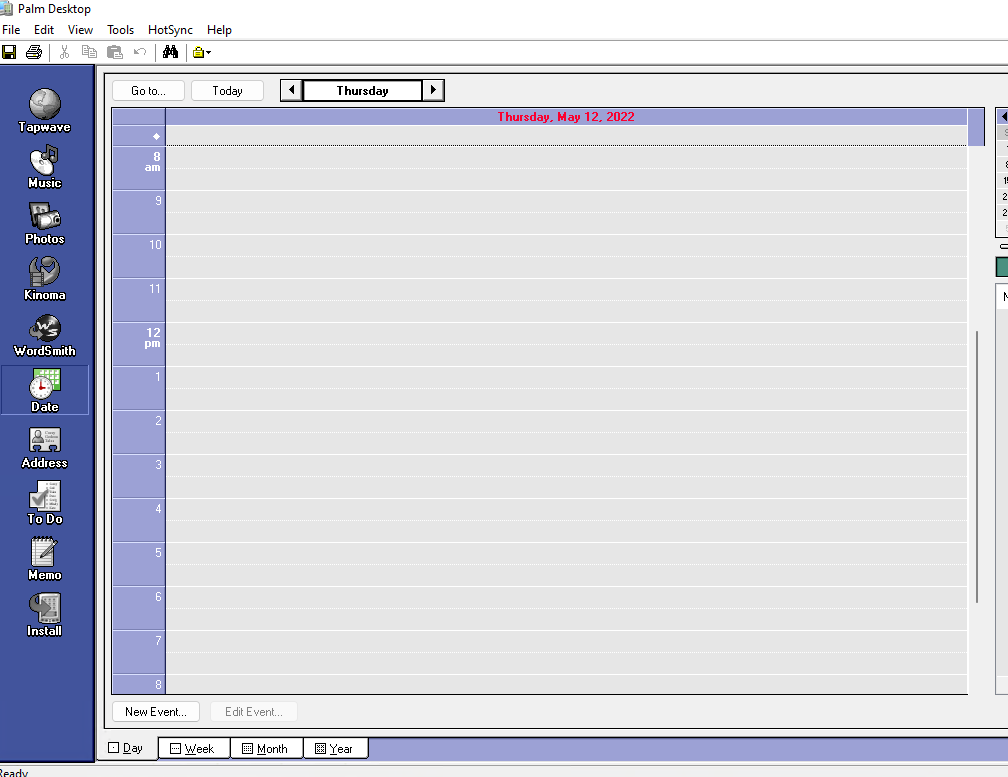The width and height of the screenshot is (1008, 777).
Task: Print using the printer toolbar icon
Action: tap(33, 52)
